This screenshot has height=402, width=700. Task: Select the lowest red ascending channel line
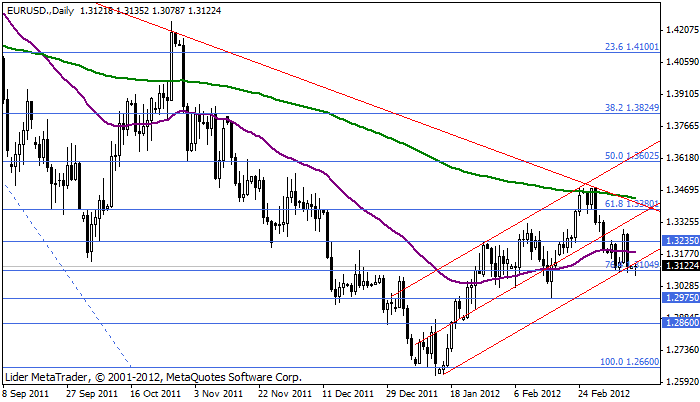(x=551, y=311)
